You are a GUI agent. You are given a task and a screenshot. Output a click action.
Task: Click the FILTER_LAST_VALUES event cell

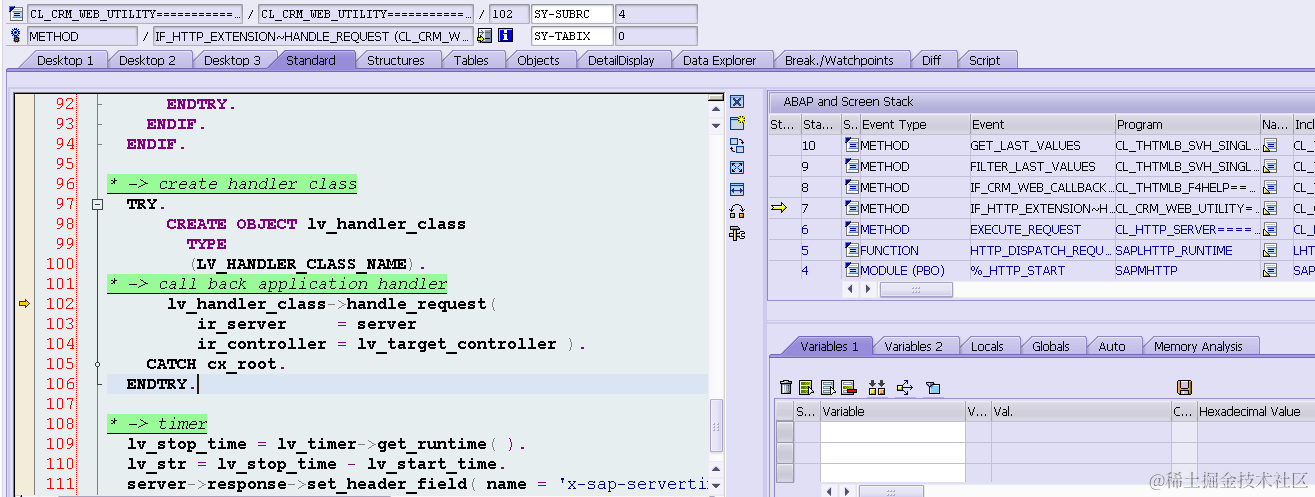pos(1041,167)
